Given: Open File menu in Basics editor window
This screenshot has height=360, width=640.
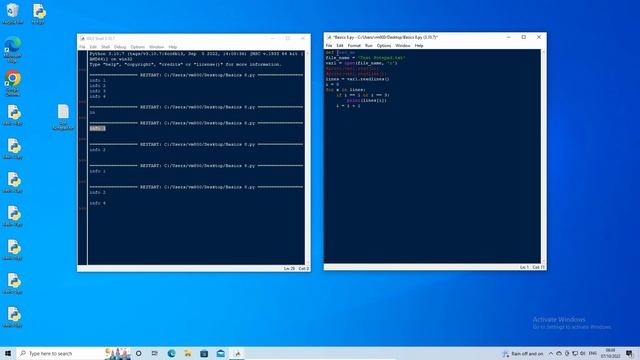Looking at the screenshot, I should point(329,46).
